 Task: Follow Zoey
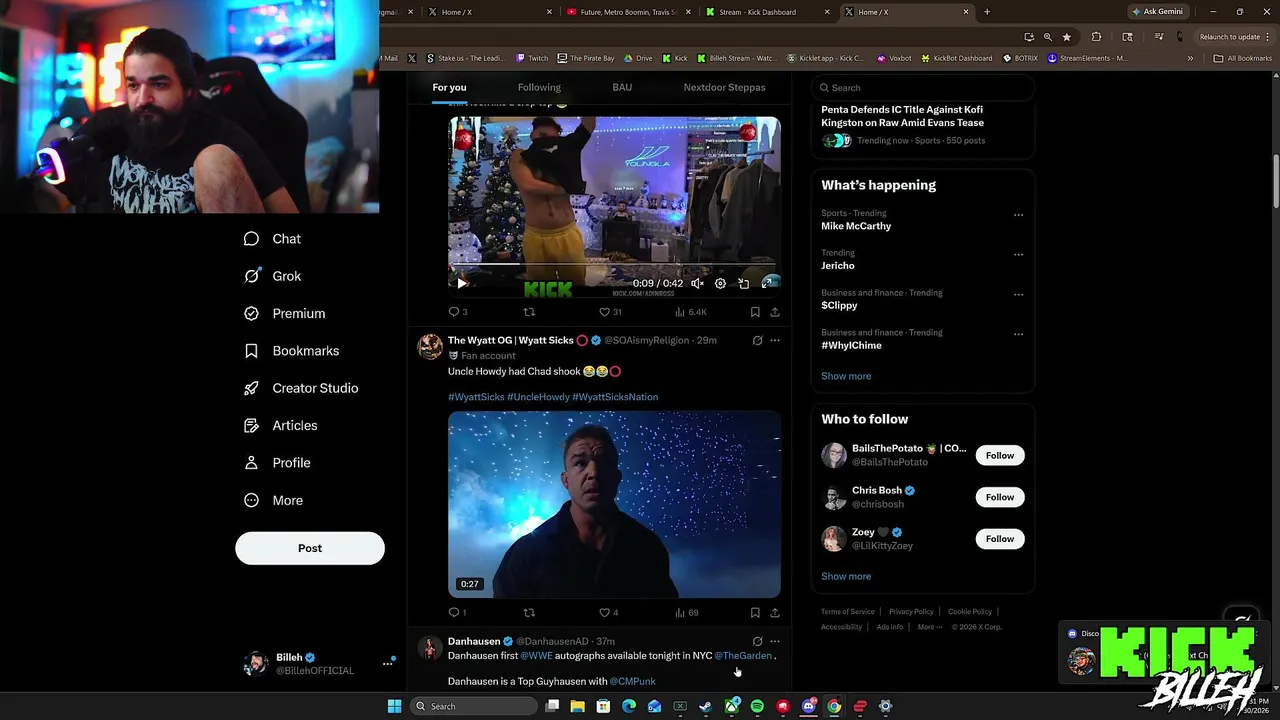click(x=1000, y=538)
